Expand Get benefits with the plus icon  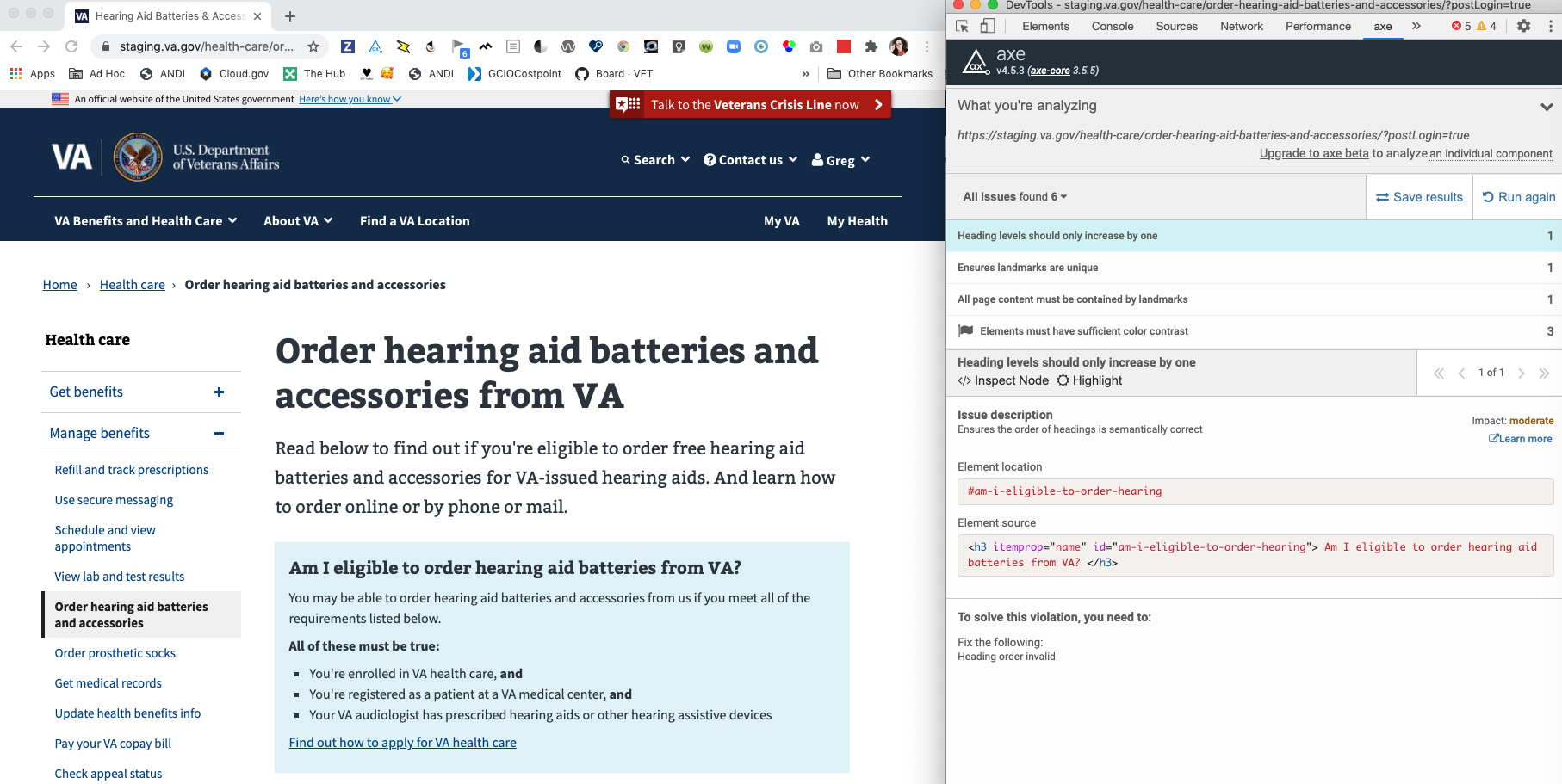(x=219, y=392)
